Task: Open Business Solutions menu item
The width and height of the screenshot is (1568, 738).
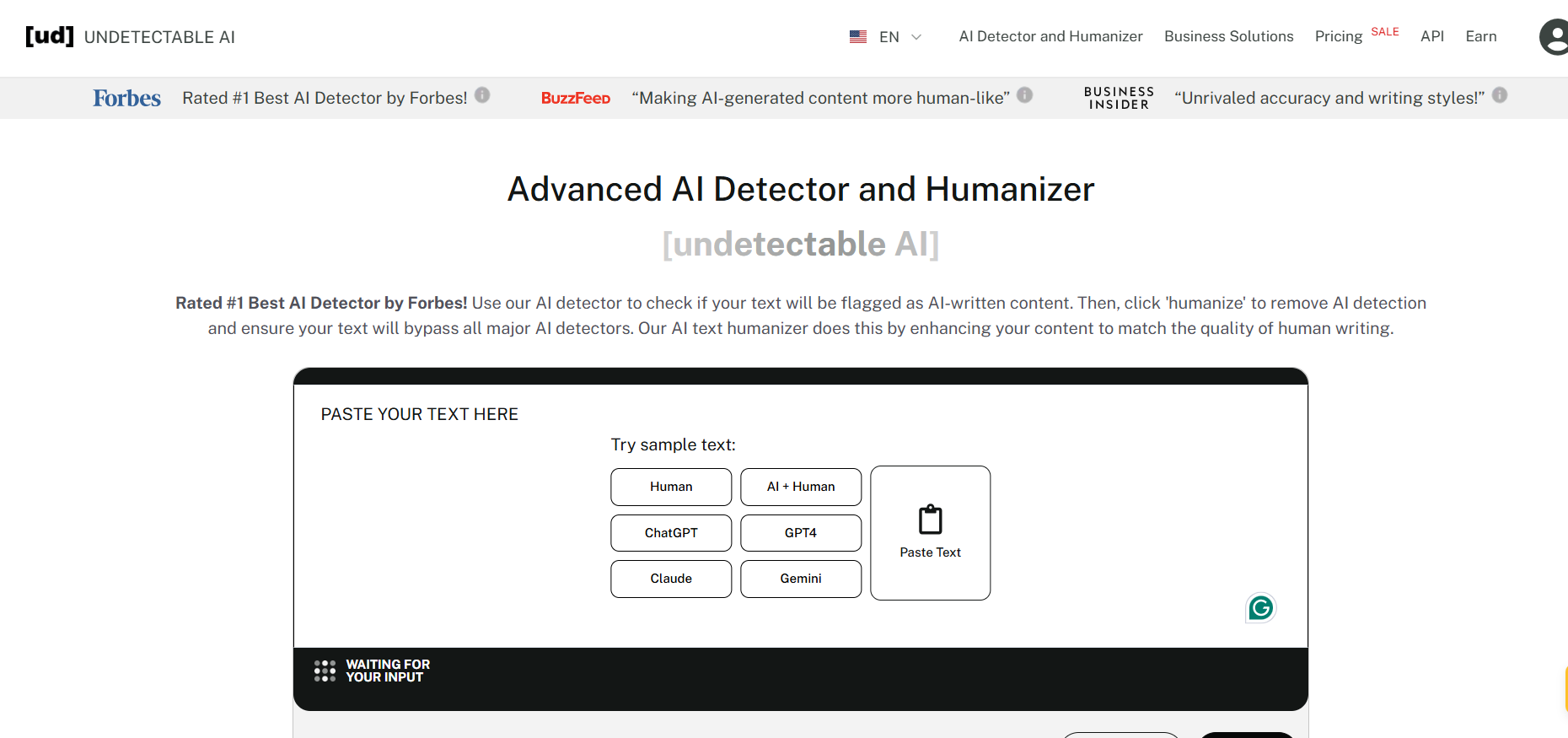Action: click(x=1228, y=36)
